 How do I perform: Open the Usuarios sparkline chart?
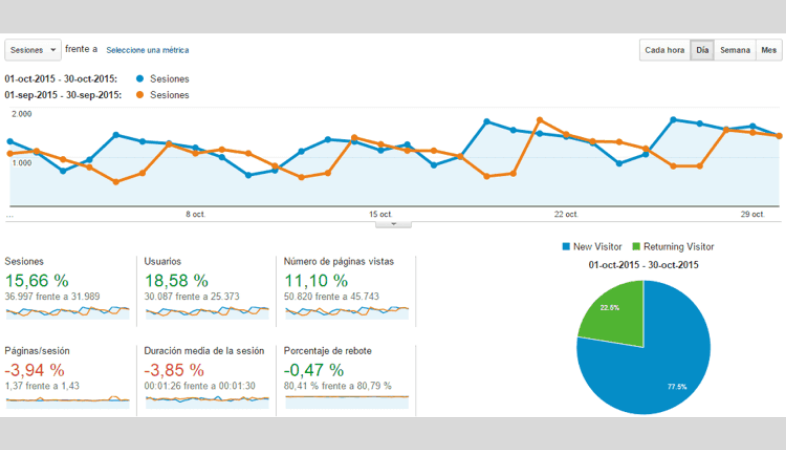click(x=207, y=312)
